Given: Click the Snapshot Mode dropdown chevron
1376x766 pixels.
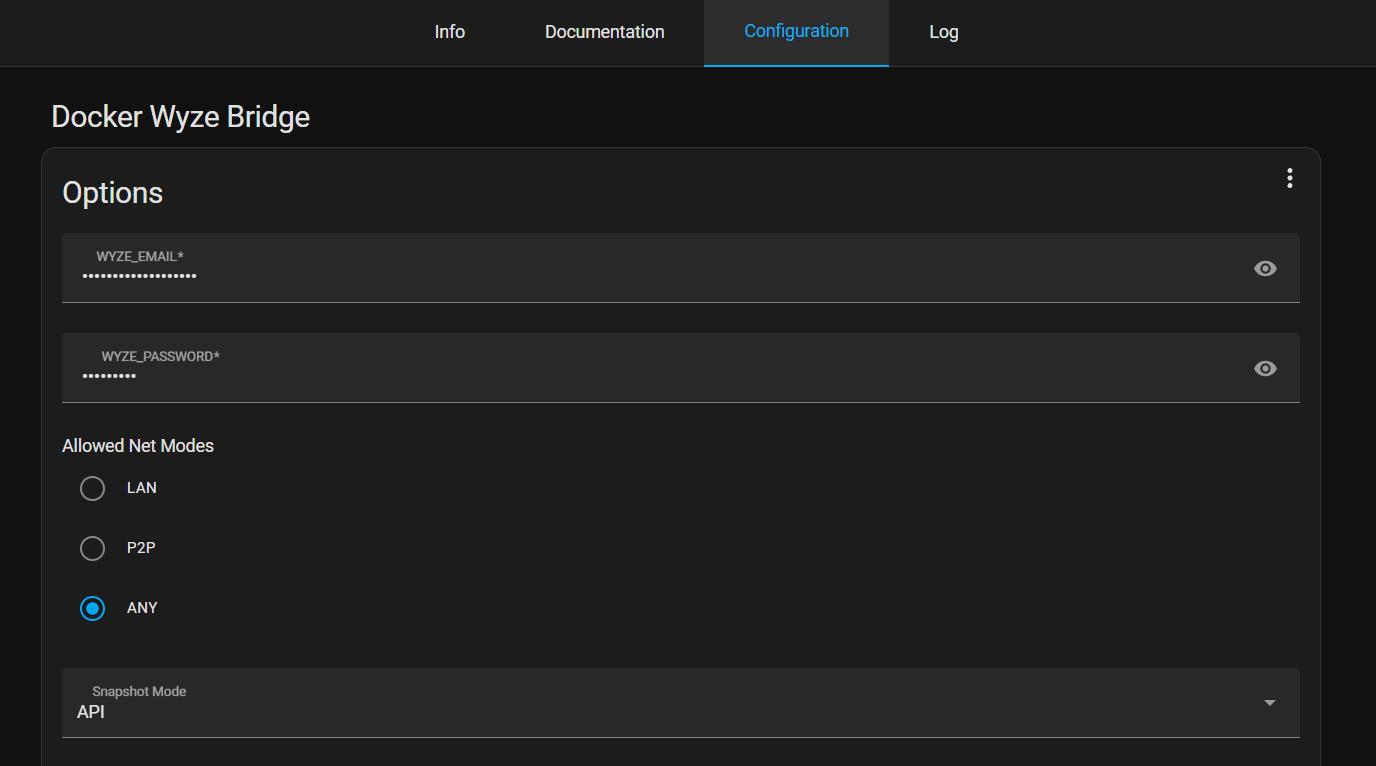Looking at the screenshot, I should point(1269,703).
